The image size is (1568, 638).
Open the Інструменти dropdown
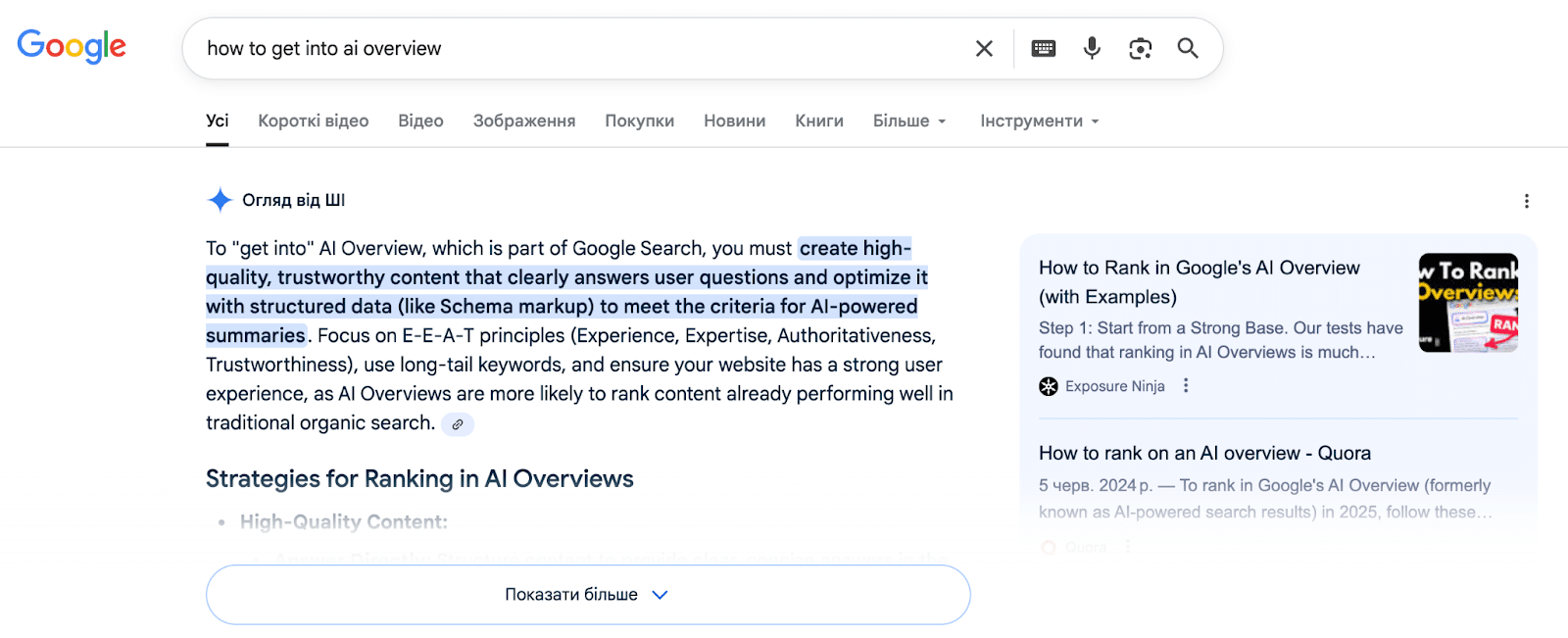pos(1039,122)
